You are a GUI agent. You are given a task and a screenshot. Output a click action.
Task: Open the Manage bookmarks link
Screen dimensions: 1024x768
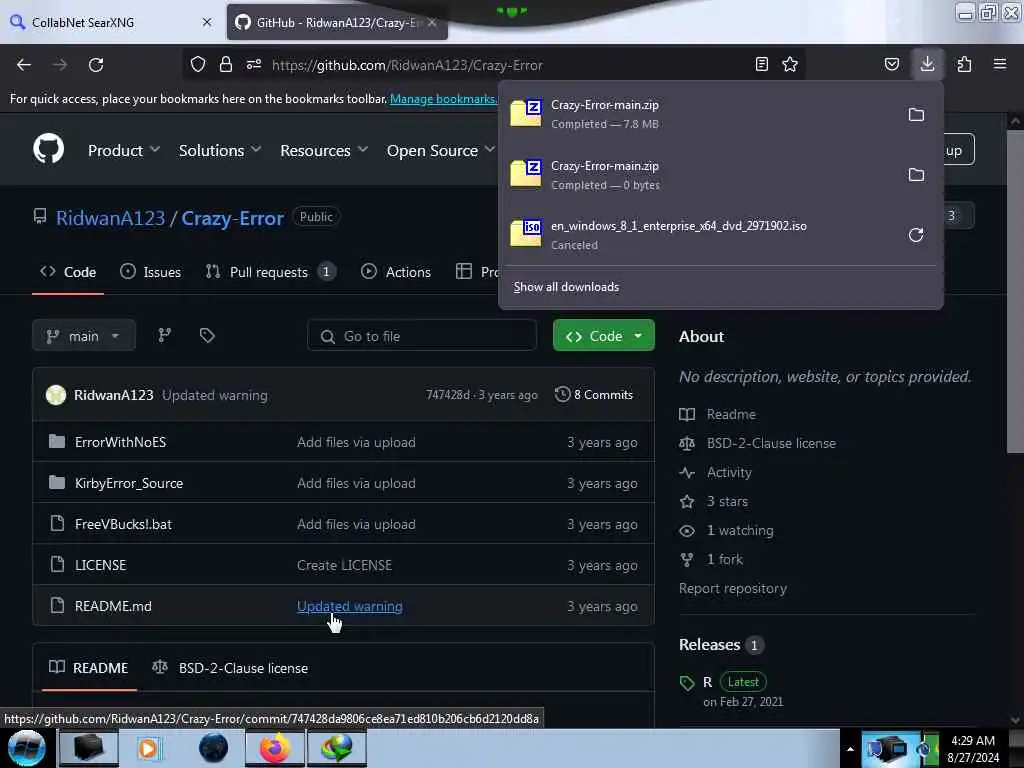pos(443,99)
